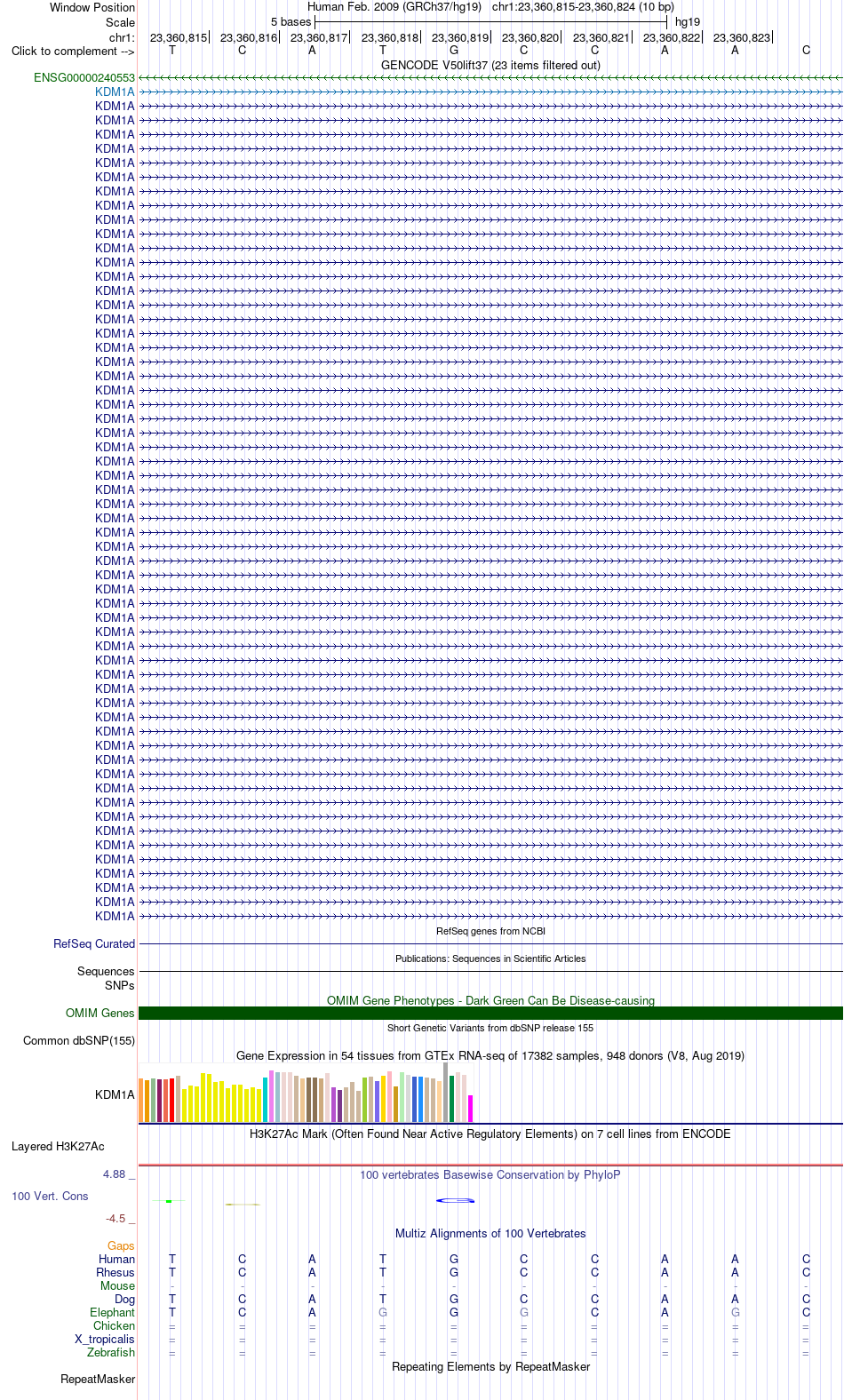Open the RefSeq Curated track label

click(x=94, y=944)
